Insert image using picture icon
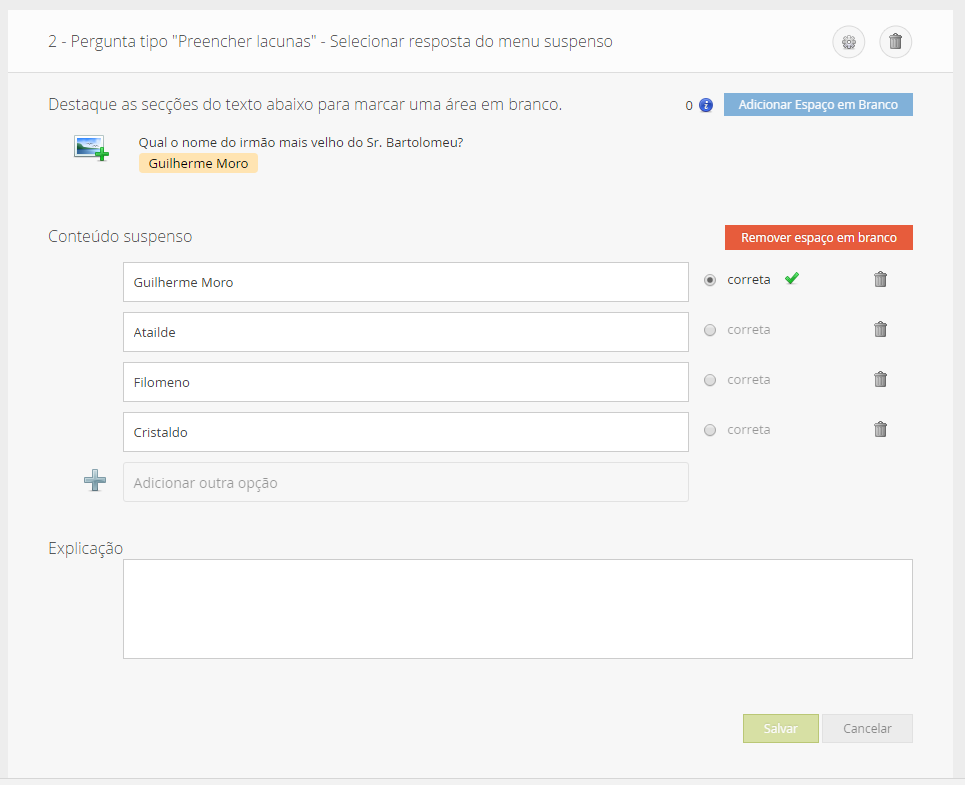This screenshot has width=965, height=785. (x=92, y=148)
